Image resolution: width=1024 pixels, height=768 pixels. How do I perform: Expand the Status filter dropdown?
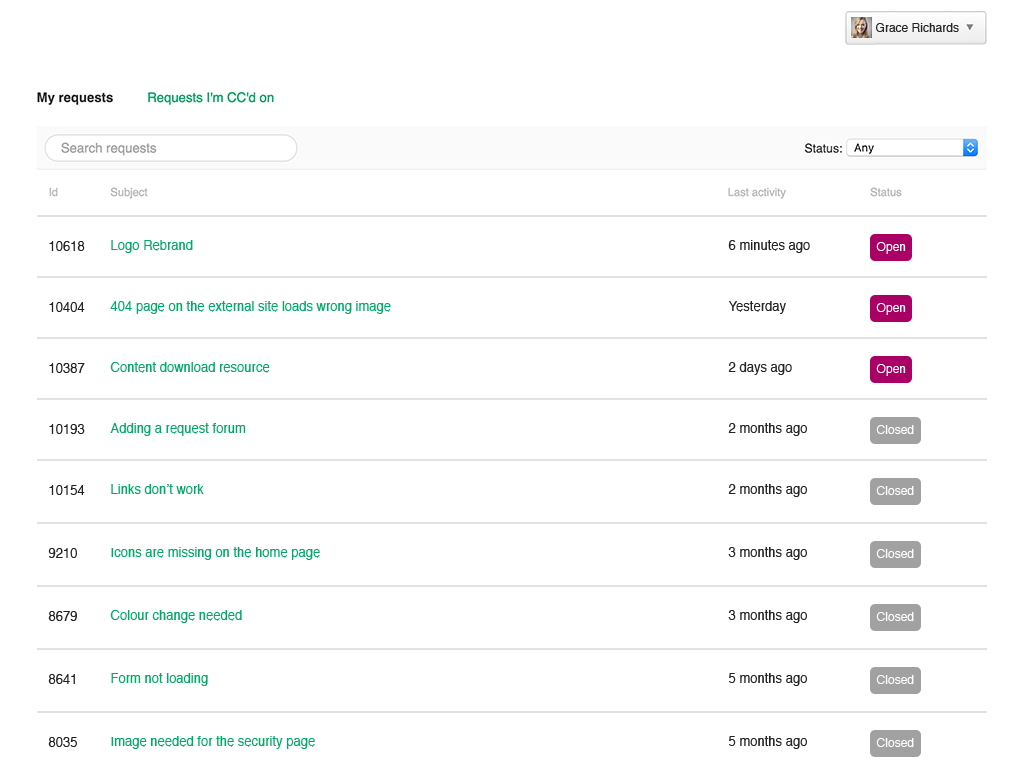tap(912, 148)
